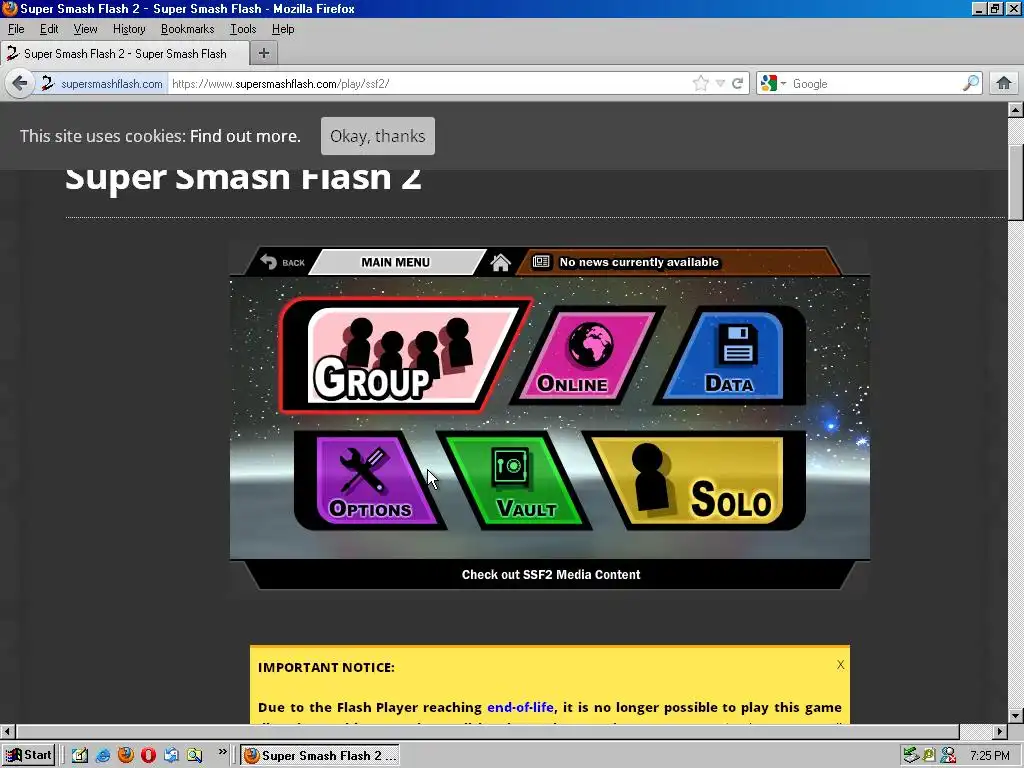Click the magnifier folder quick launch icon
Screen dimensions: 1024x768
click(x=194, y=756)
